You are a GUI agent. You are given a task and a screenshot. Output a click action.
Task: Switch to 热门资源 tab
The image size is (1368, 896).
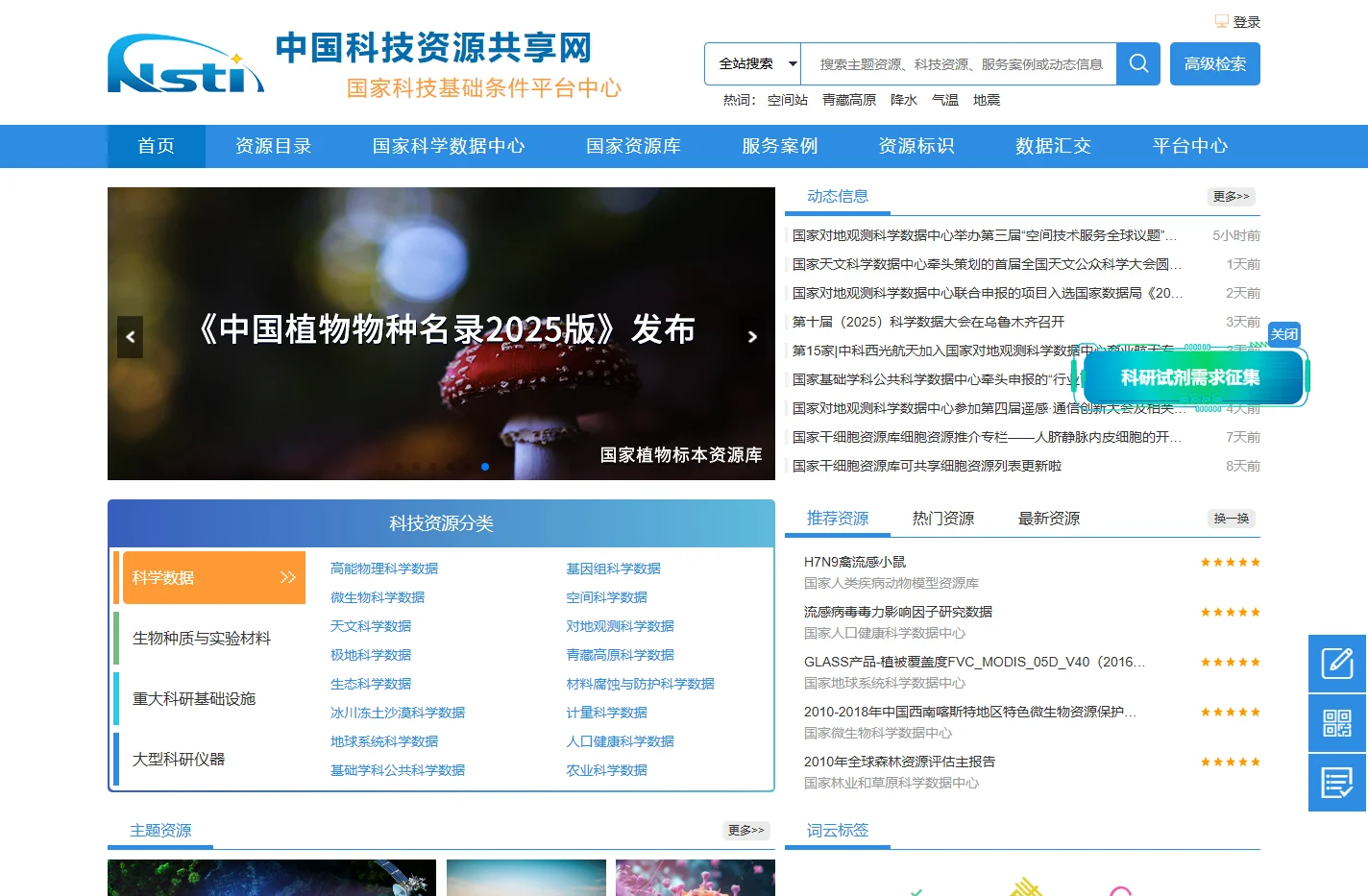[943, 519]
